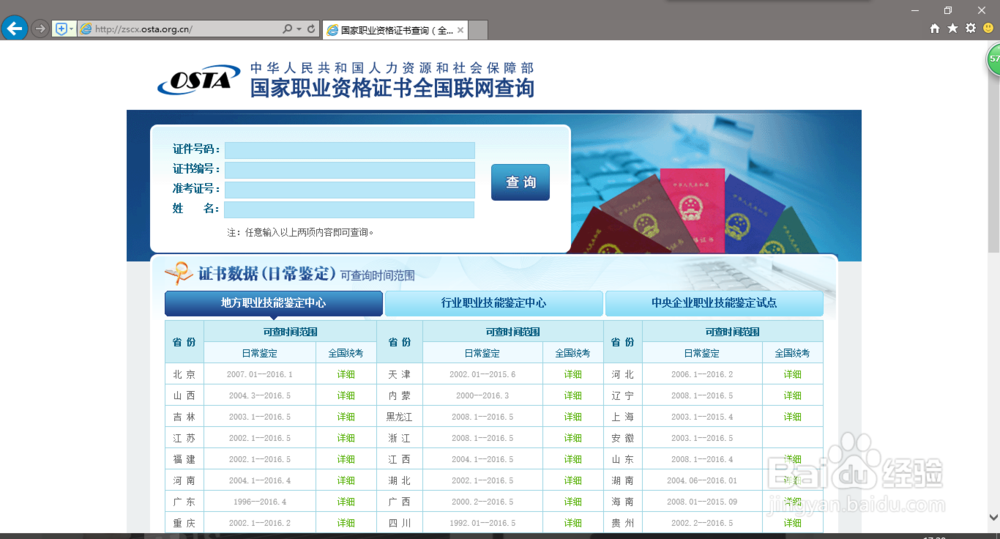This screenshot has width=1000, height=539.
Task: Click the green 57 badge at top right
Action: (x=994, y=59)
